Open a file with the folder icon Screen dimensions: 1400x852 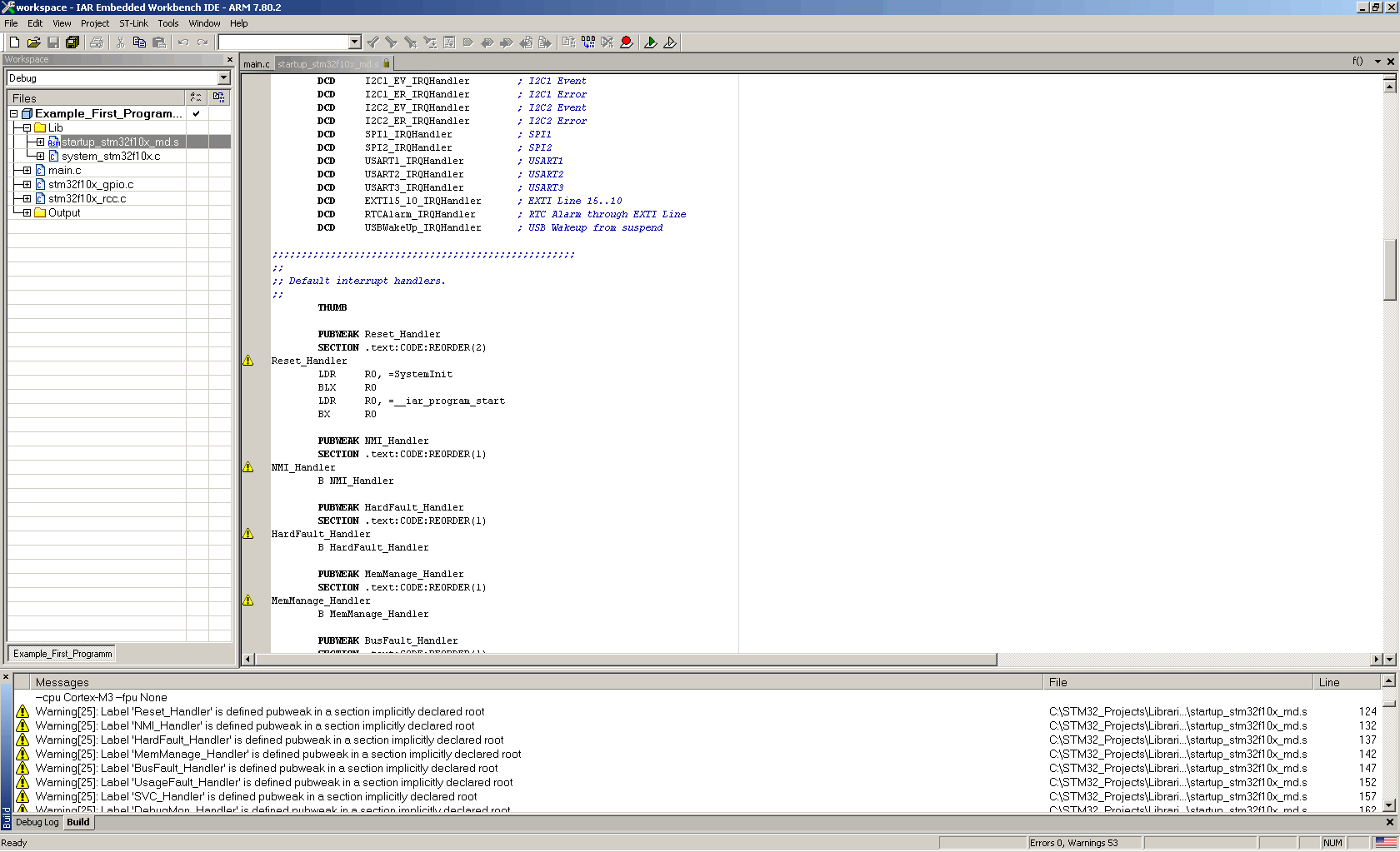(x=33, y=42)
